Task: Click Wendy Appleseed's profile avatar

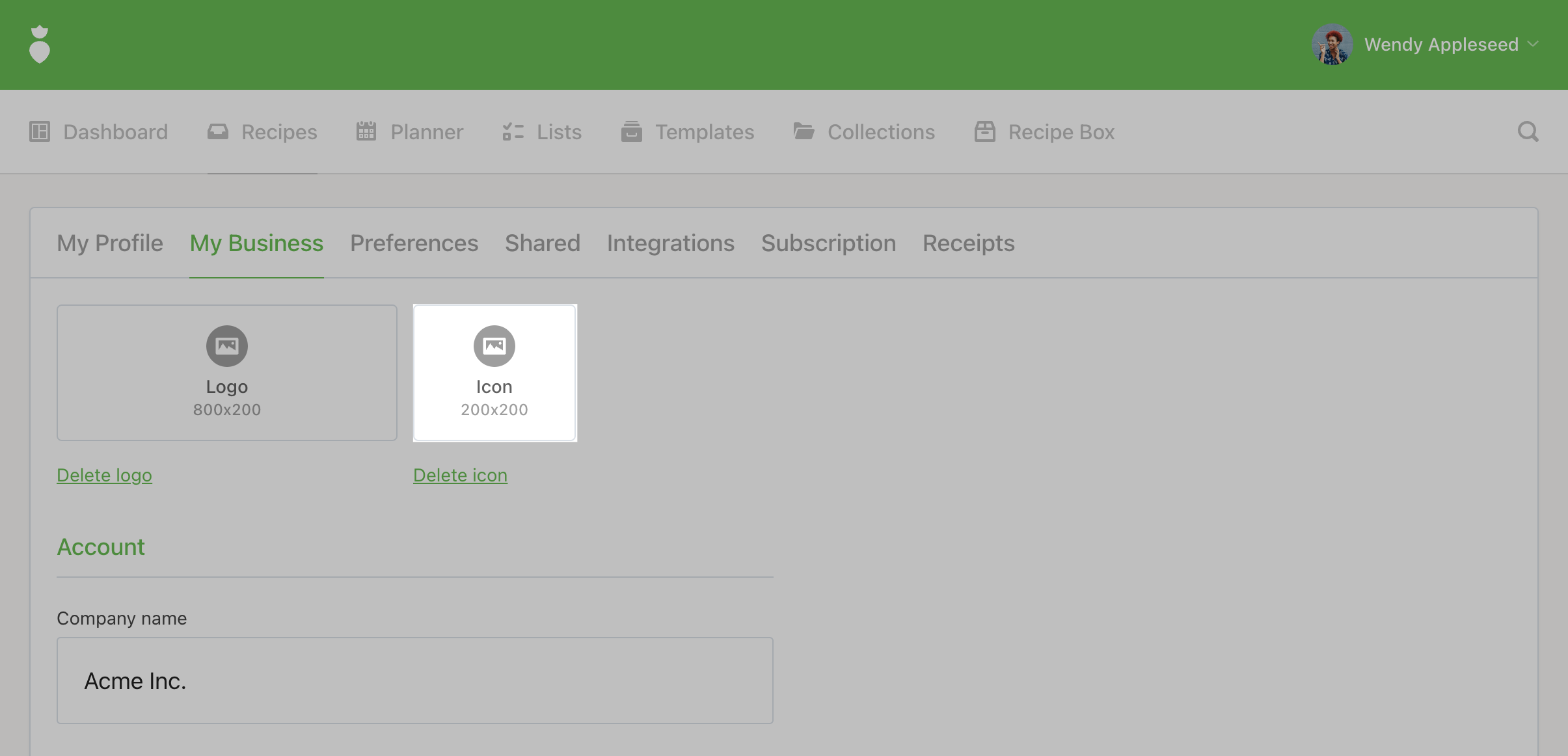Action: click(1332, 44)
